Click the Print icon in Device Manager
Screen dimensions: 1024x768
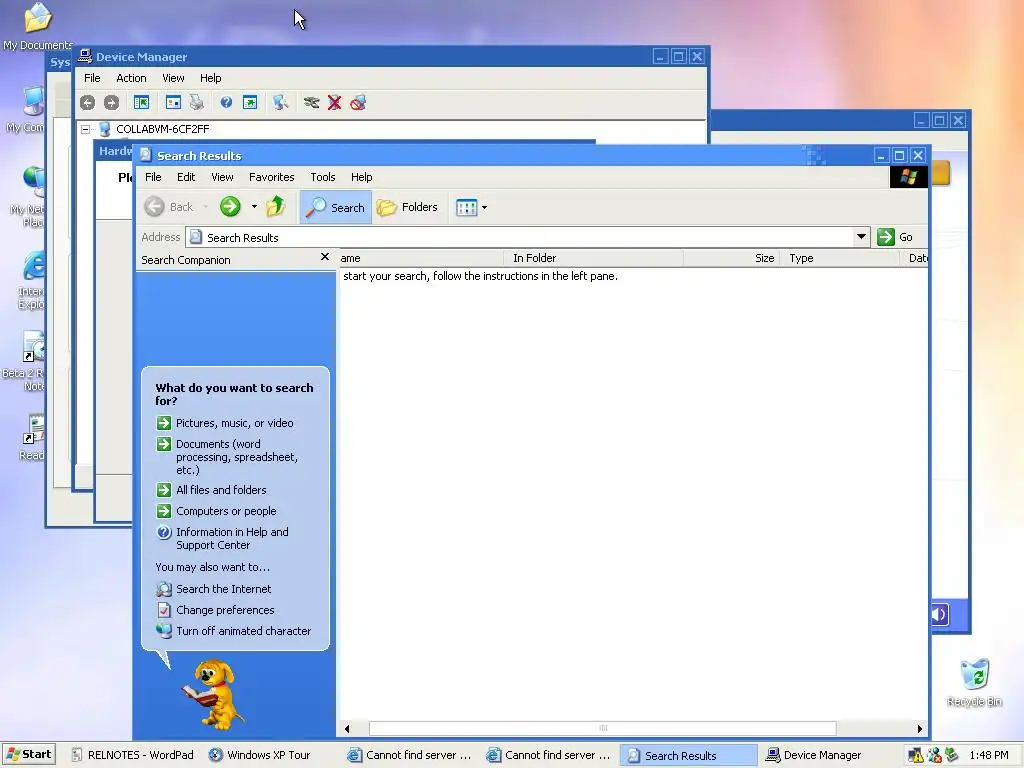pyautogui.click(x=197, y=103)
